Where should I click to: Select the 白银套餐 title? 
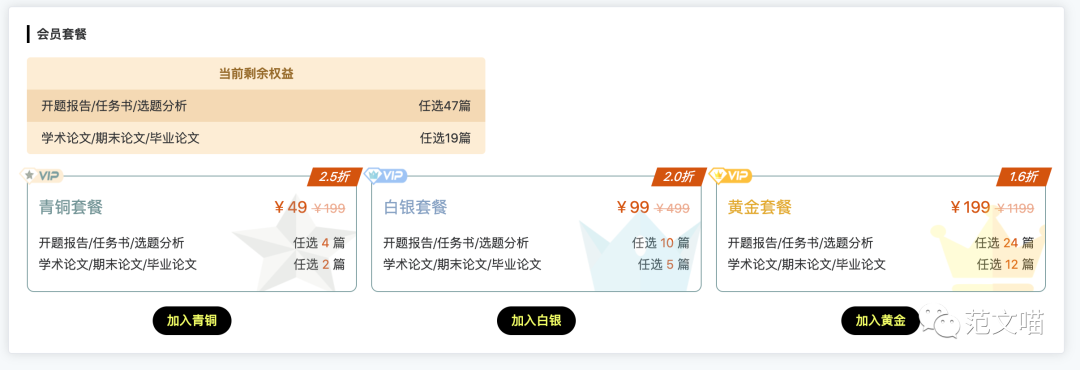[415, 207]
